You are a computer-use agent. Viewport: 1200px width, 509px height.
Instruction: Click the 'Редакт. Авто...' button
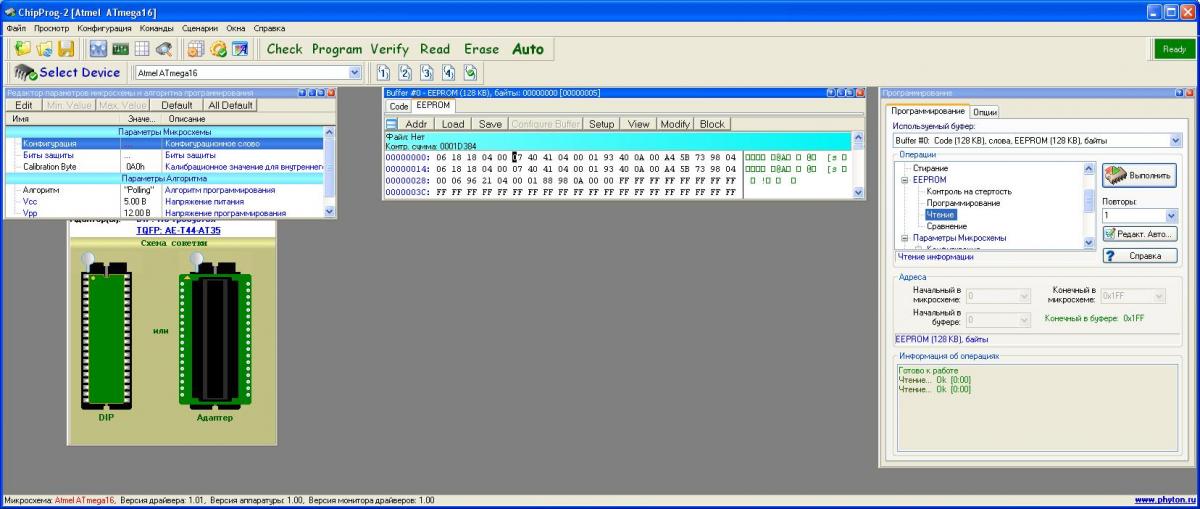point(1139,234)
